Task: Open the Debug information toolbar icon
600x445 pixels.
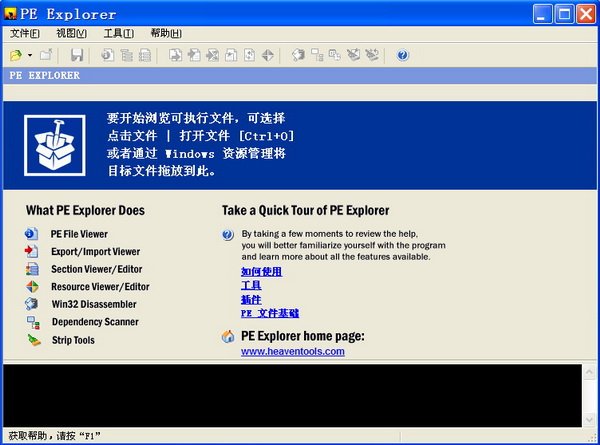Action: (x=231, y=55)
